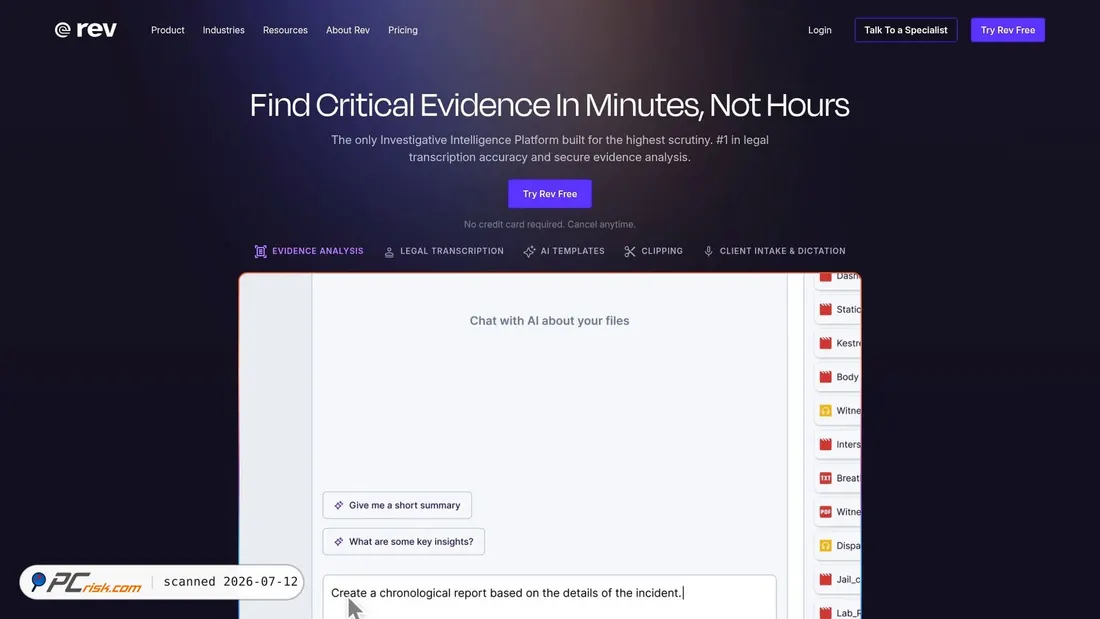Click the Static file video icon
The width and height of the screenshot is (1100, 619).
tap(826, 310)
